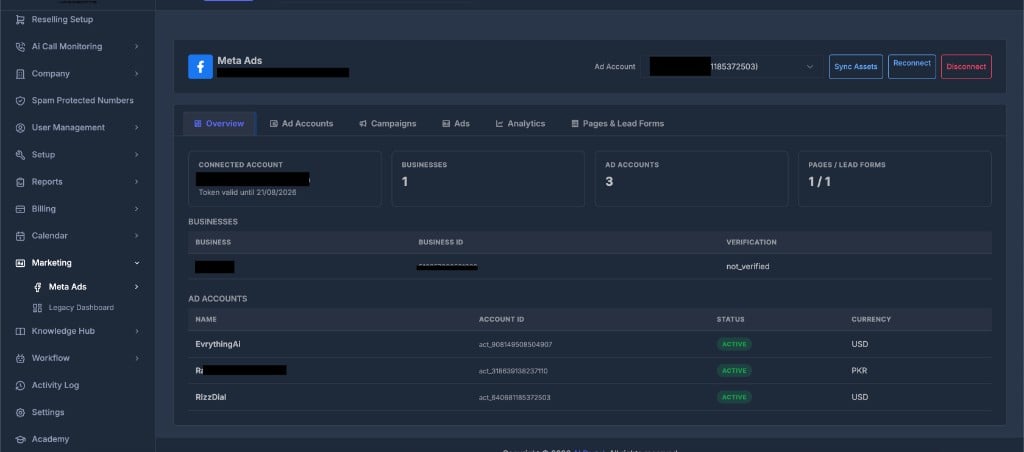
Task: Expand AI Call Monitoring chevron
Action: coord(136,46)
